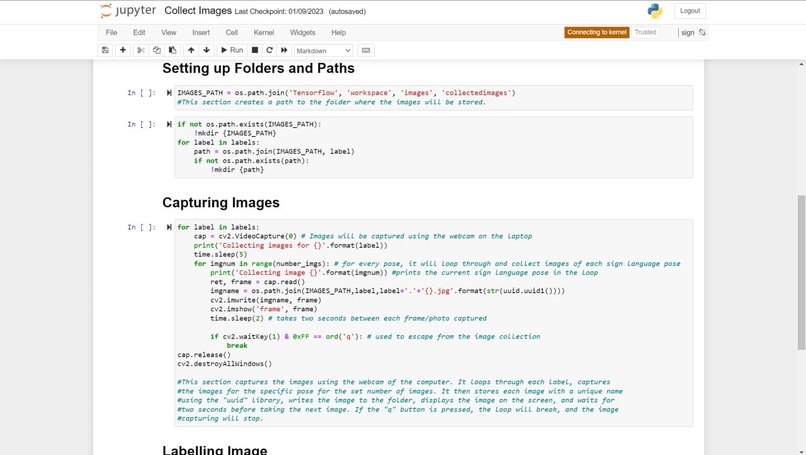Click the cap.release() line
The image size is (806, 455).
click(x=204, y=355)
